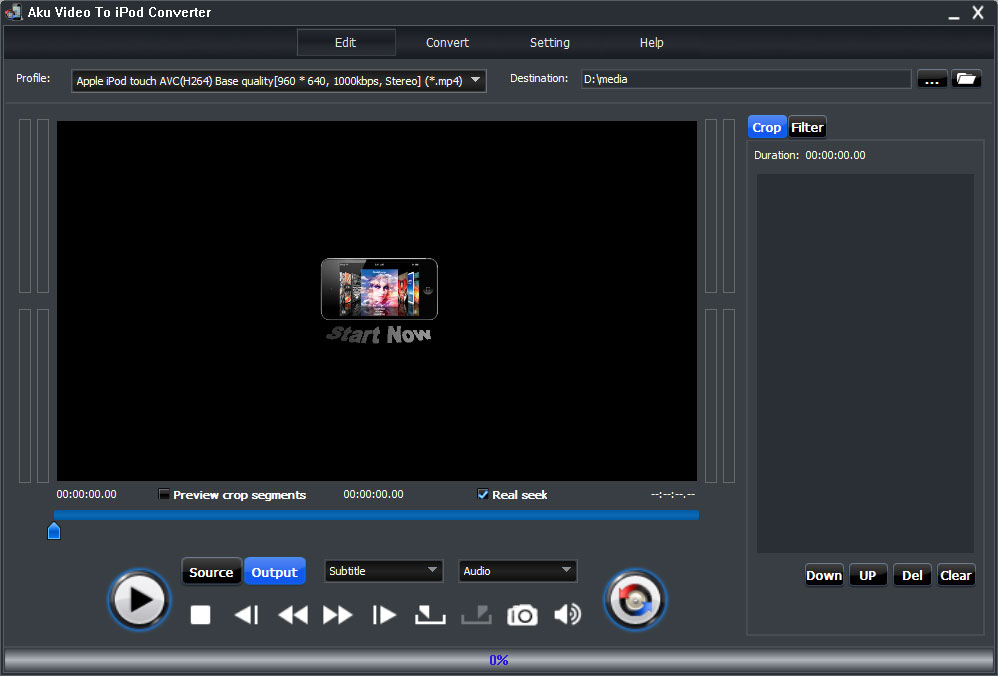Switch preview to Source view
Image resolution: width=998 pixels, height=676 pixels.
(211, 572)
